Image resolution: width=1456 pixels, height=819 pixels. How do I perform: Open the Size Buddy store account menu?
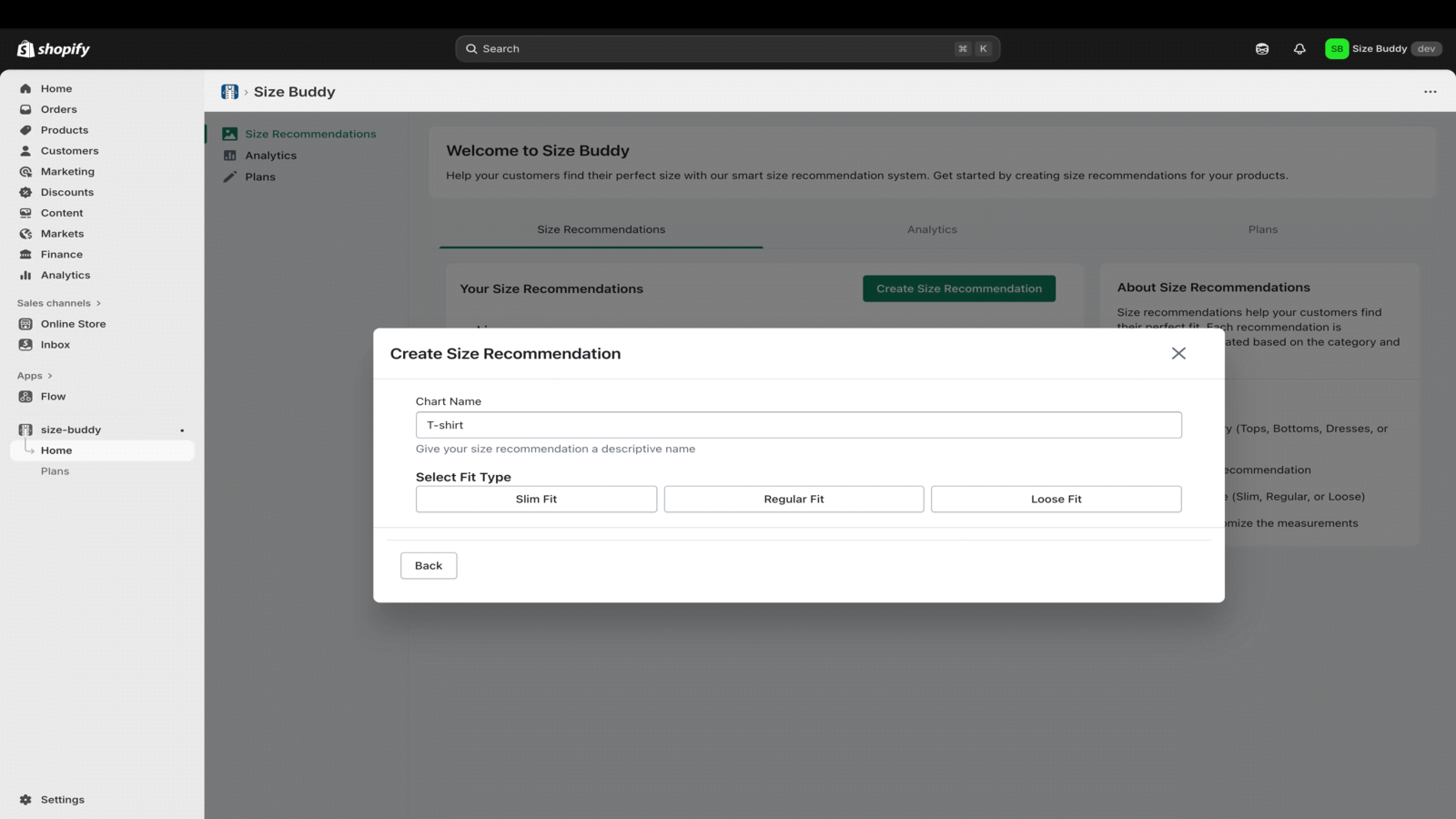click(1382, 49)
